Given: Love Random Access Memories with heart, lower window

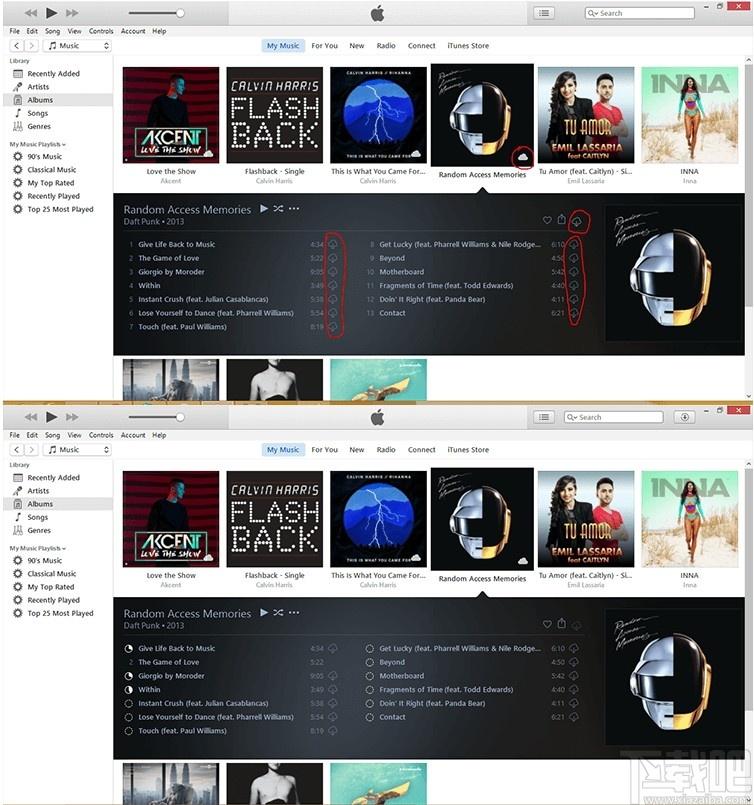Looking at the screenshot, I should coord(547,624).
